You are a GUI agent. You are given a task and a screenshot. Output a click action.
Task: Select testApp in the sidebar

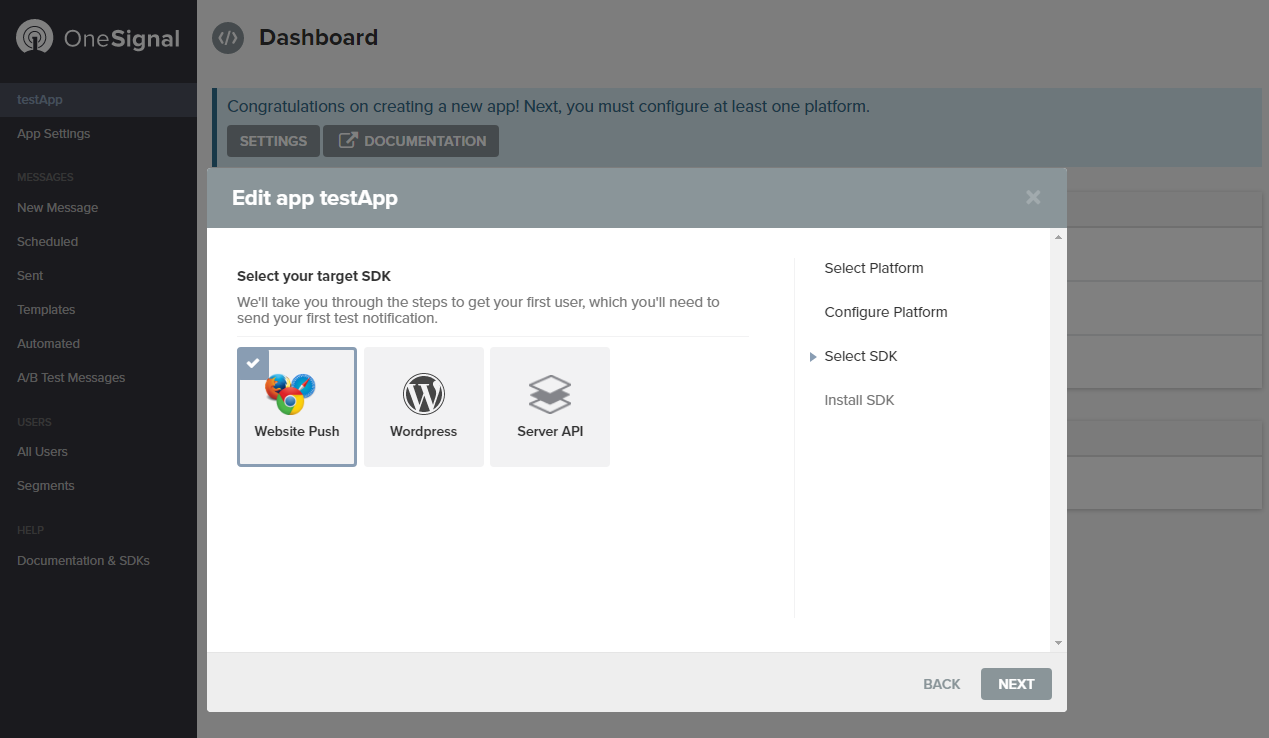[40, 100]
